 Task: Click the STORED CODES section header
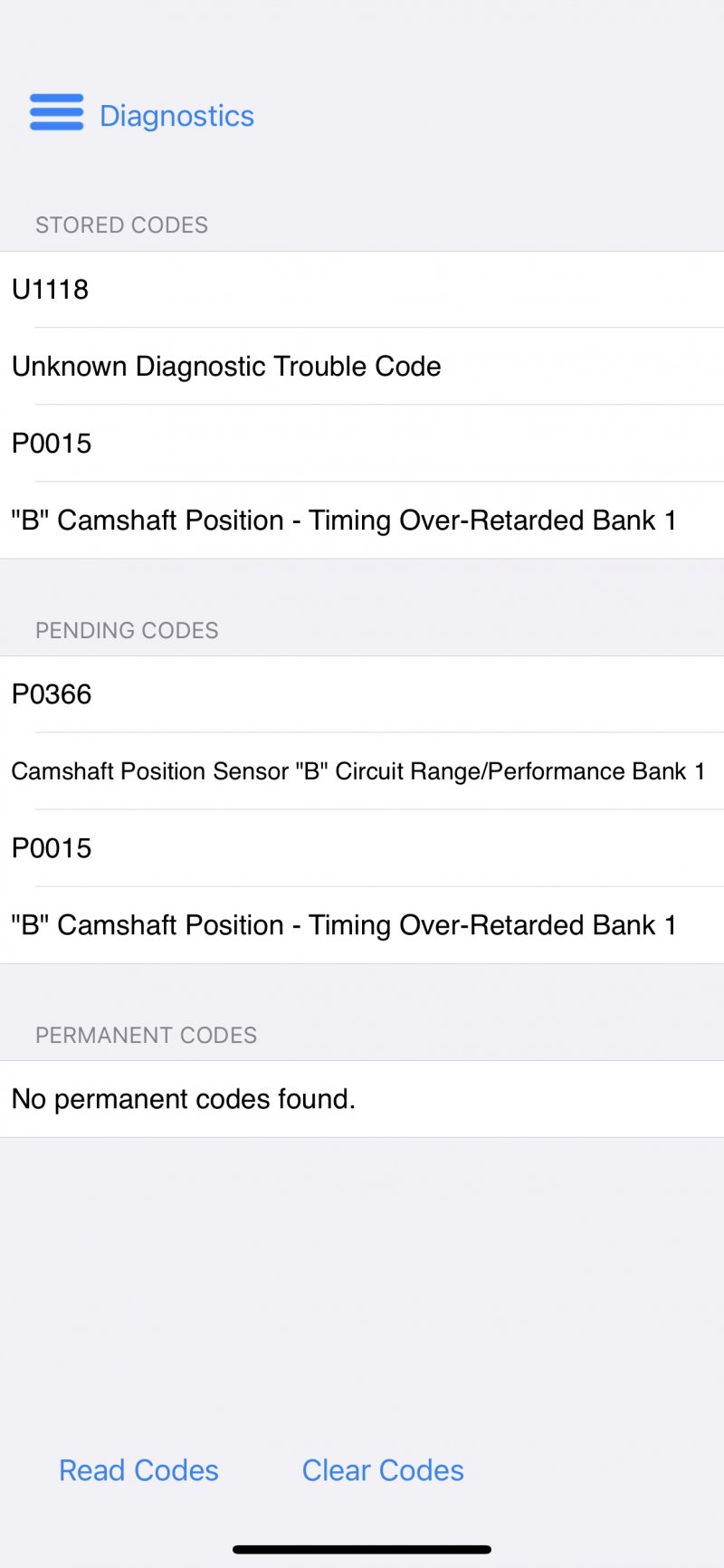click(x=121, y=225)
